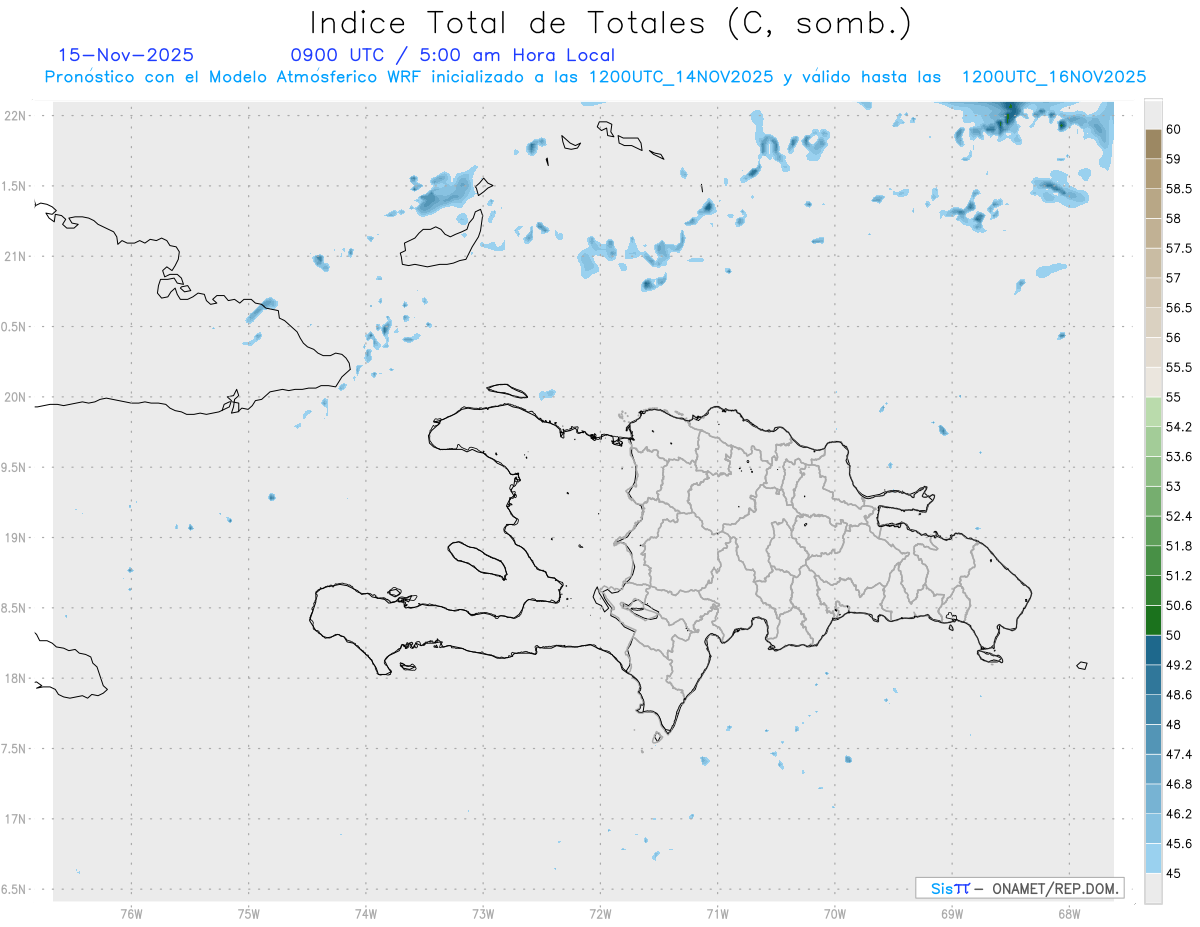
Task: Click the colorbar value '54.2'
Action: click(x=1178, y=427)
